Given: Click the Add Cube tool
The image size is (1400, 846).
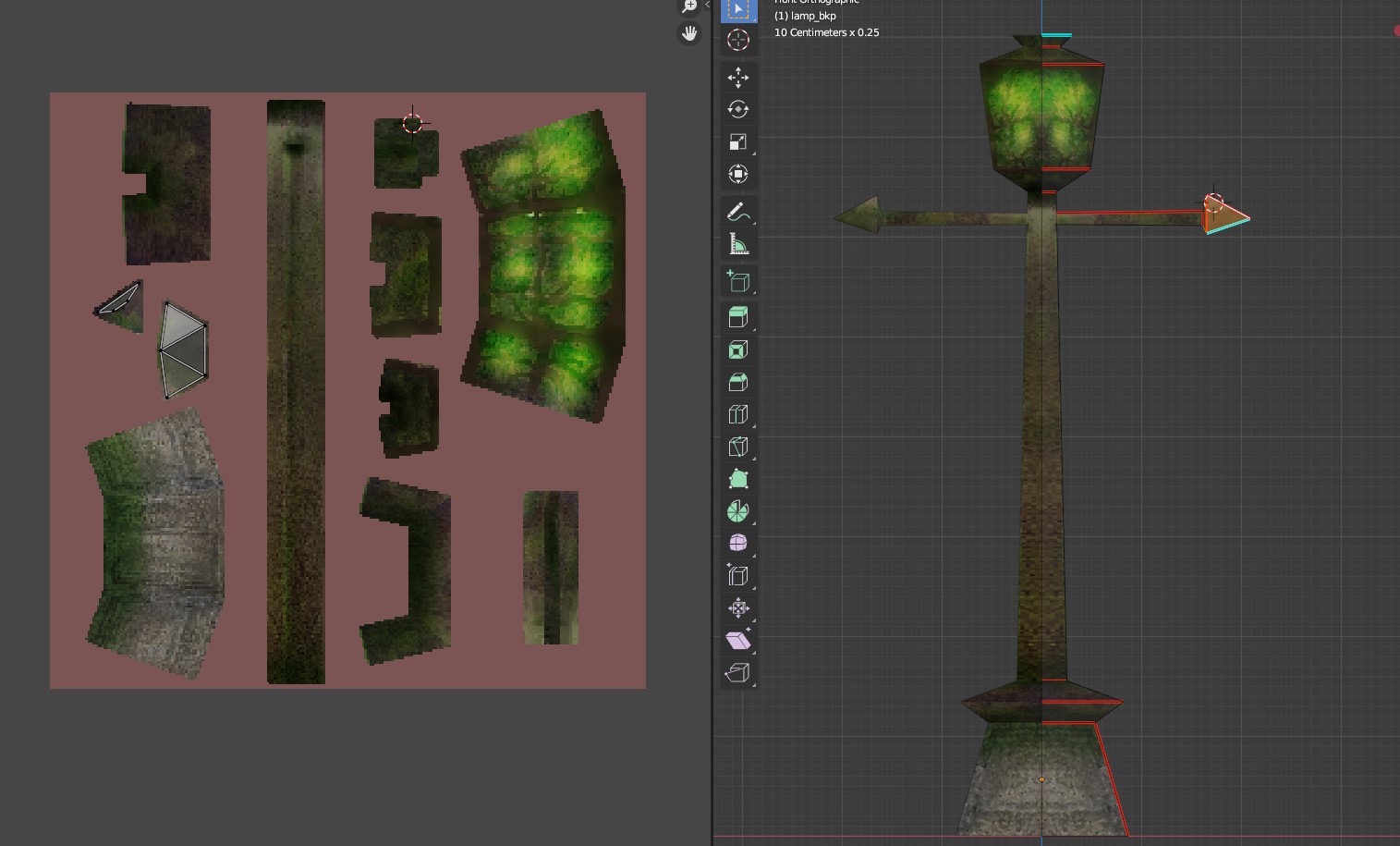Looking at the screenshot, I should pos(737,281).
